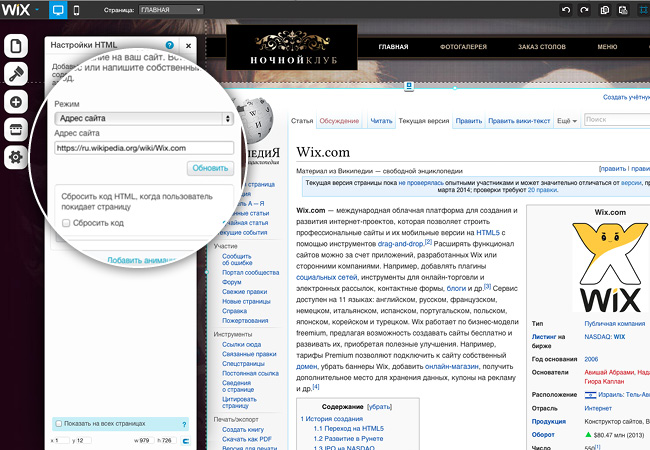The image size is (650, 450).
Task: Toggle Показать на всех страницах checkbox
Action: point(58,423)
